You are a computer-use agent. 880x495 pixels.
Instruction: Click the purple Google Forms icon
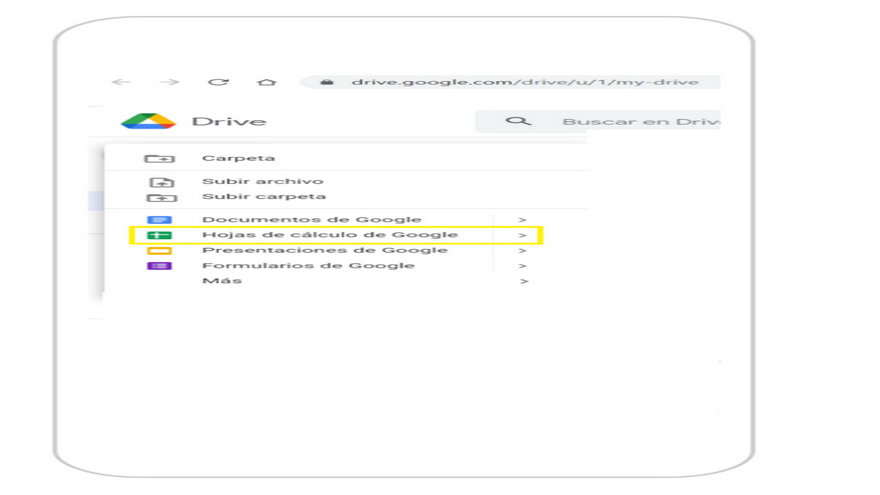pos(159,265)
